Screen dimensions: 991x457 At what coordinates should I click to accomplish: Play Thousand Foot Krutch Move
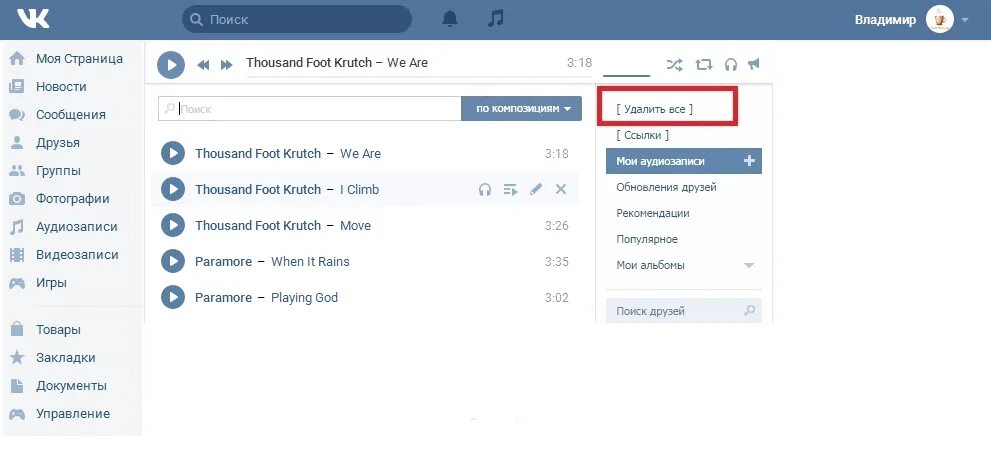click(173, 225)
